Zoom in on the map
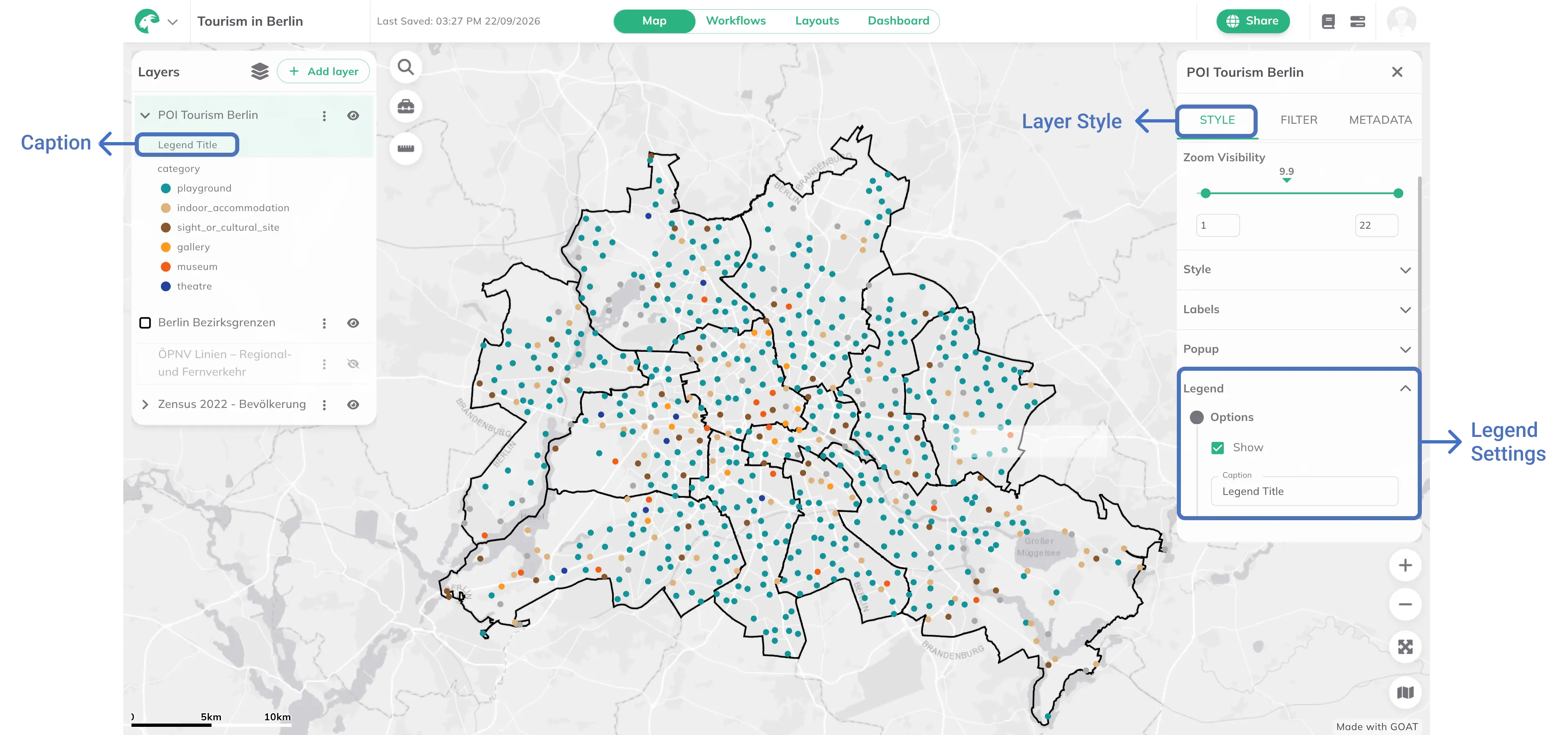Viewport: 1568px width, 735px height. tap(1405, 565)
